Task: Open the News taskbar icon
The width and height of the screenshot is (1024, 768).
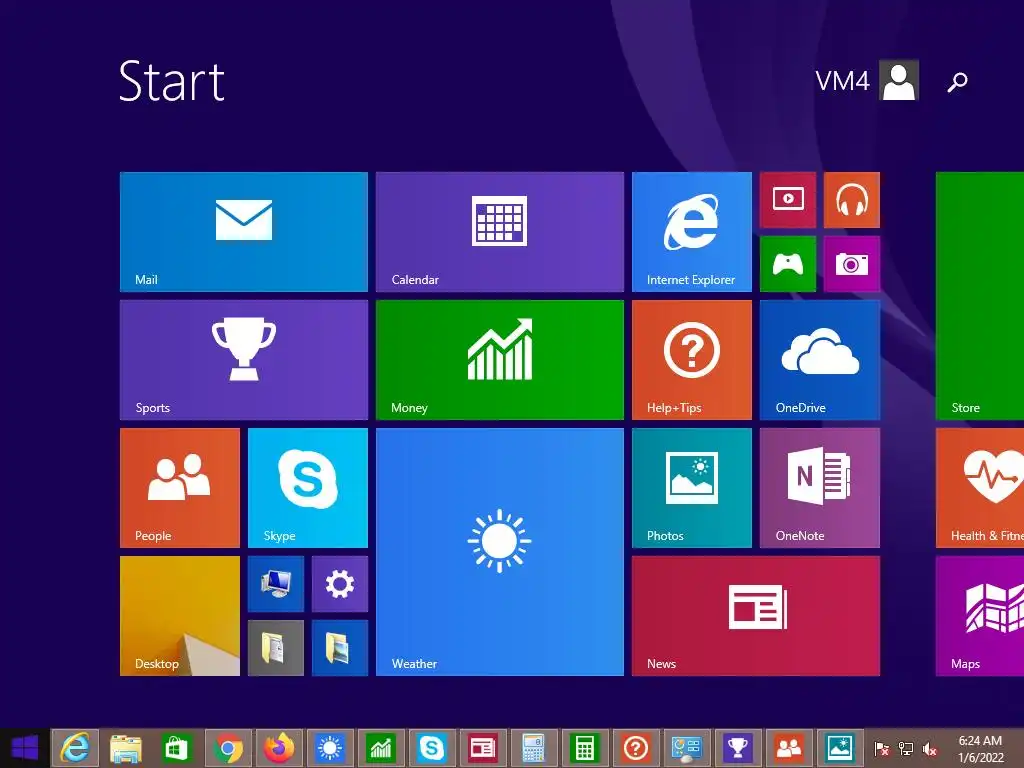Action: point(483,748)
